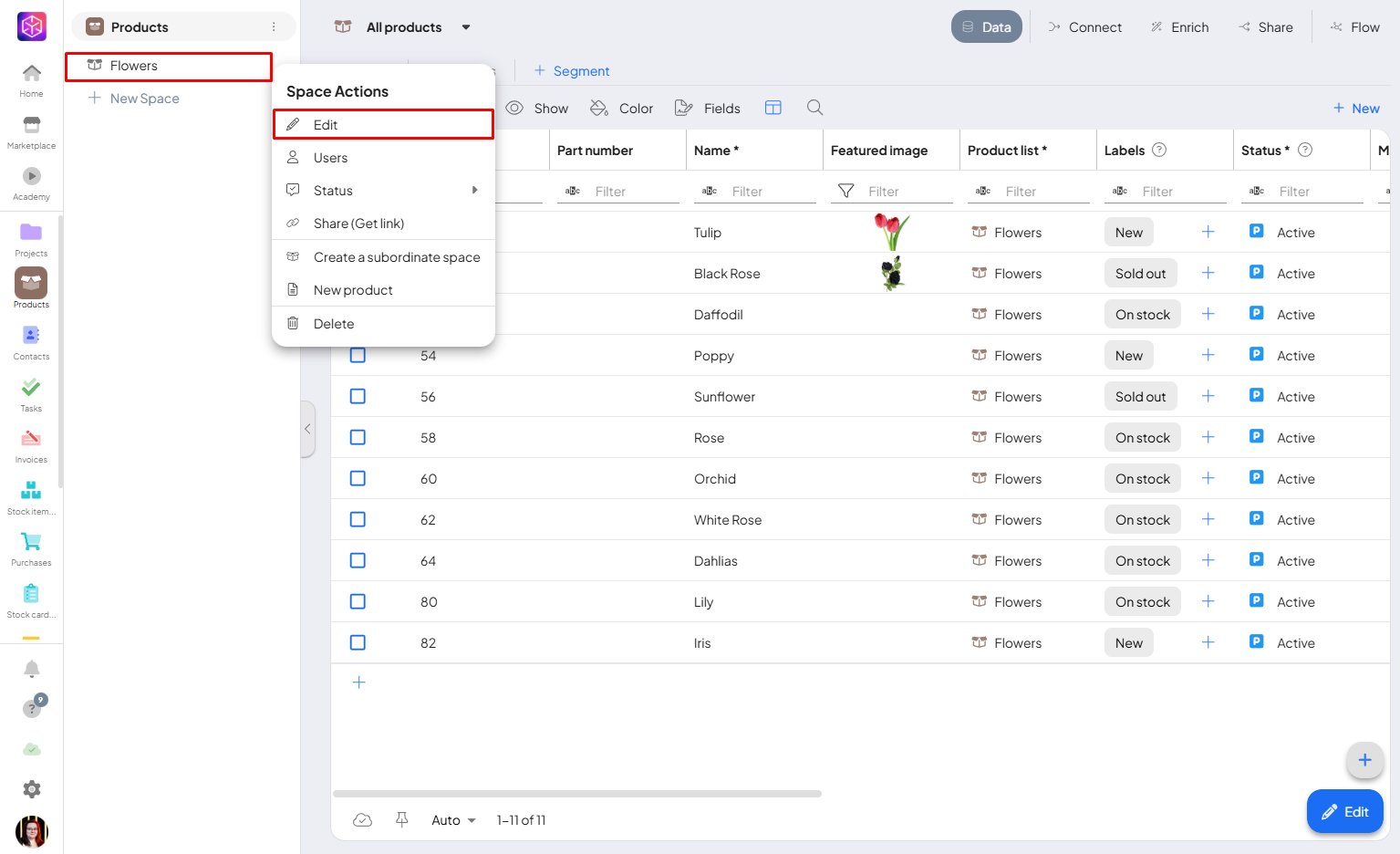Click the table layout icon in toolbar
Image resolution: width=1400 pixels, height=854 pixels.
[x=773, y=108]
